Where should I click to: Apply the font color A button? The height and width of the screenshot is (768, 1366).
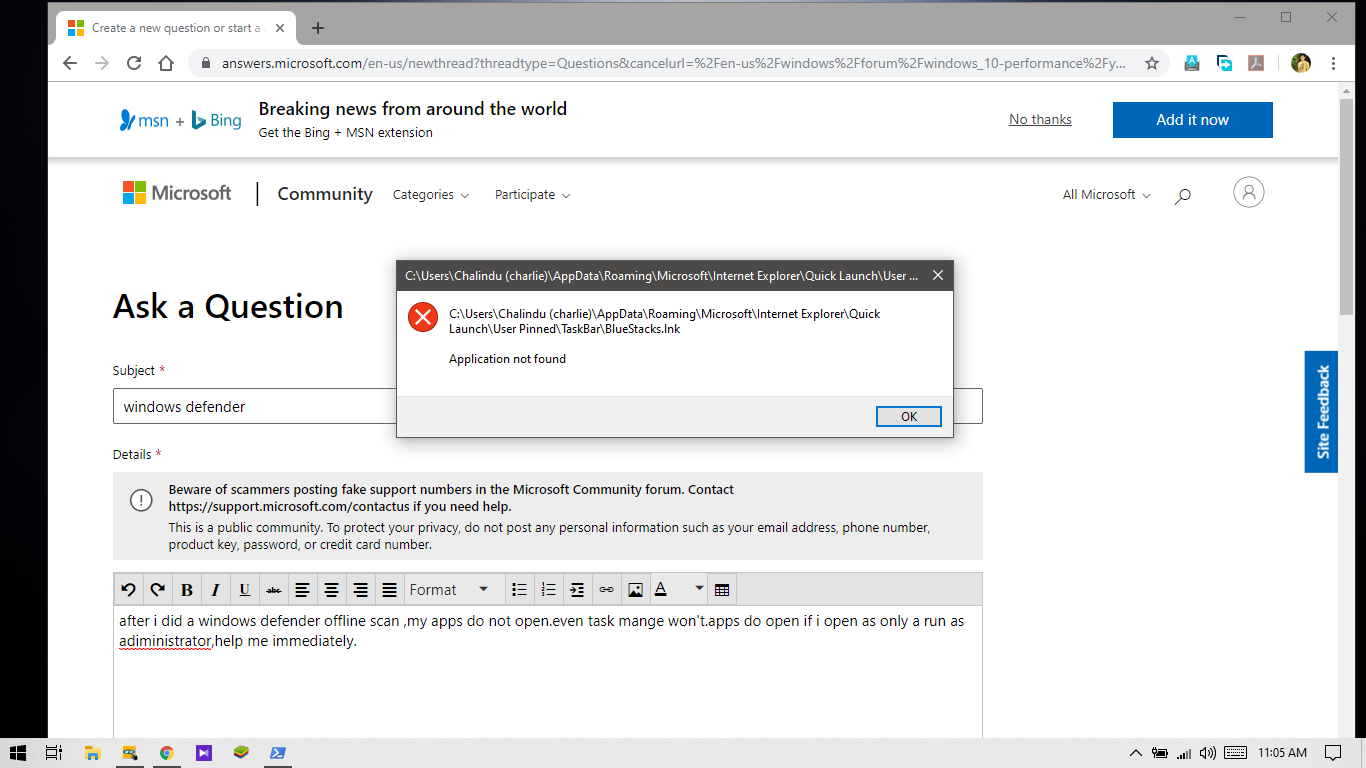point(661,590)
